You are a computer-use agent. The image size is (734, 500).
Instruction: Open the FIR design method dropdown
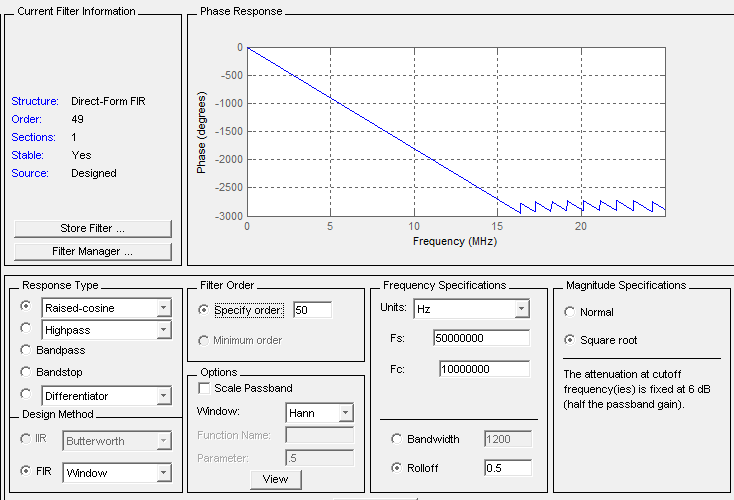pyautogui.click(x=163, y=472)
